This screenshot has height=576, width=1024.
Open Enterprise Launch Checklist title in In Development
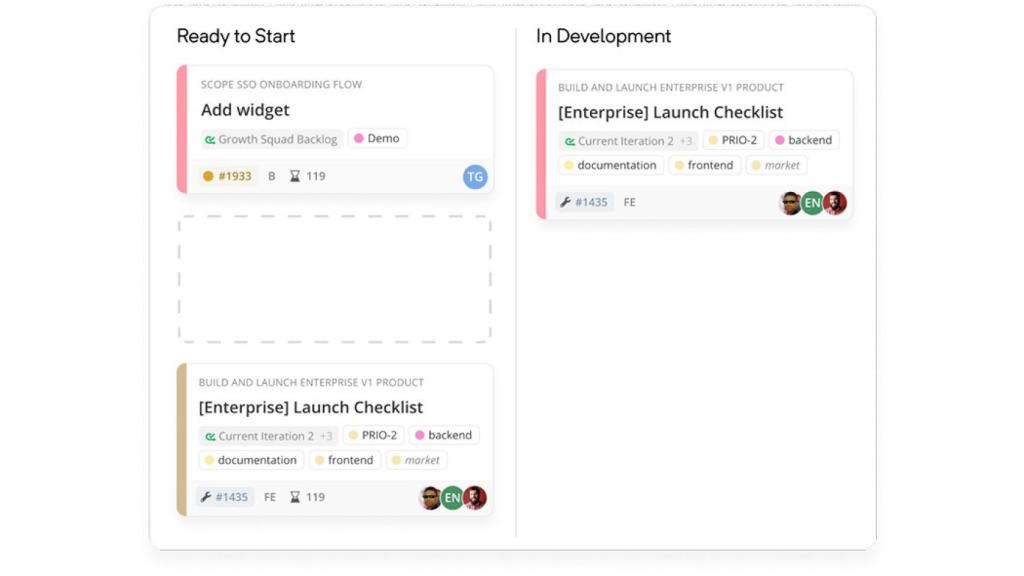pos(670,112)
